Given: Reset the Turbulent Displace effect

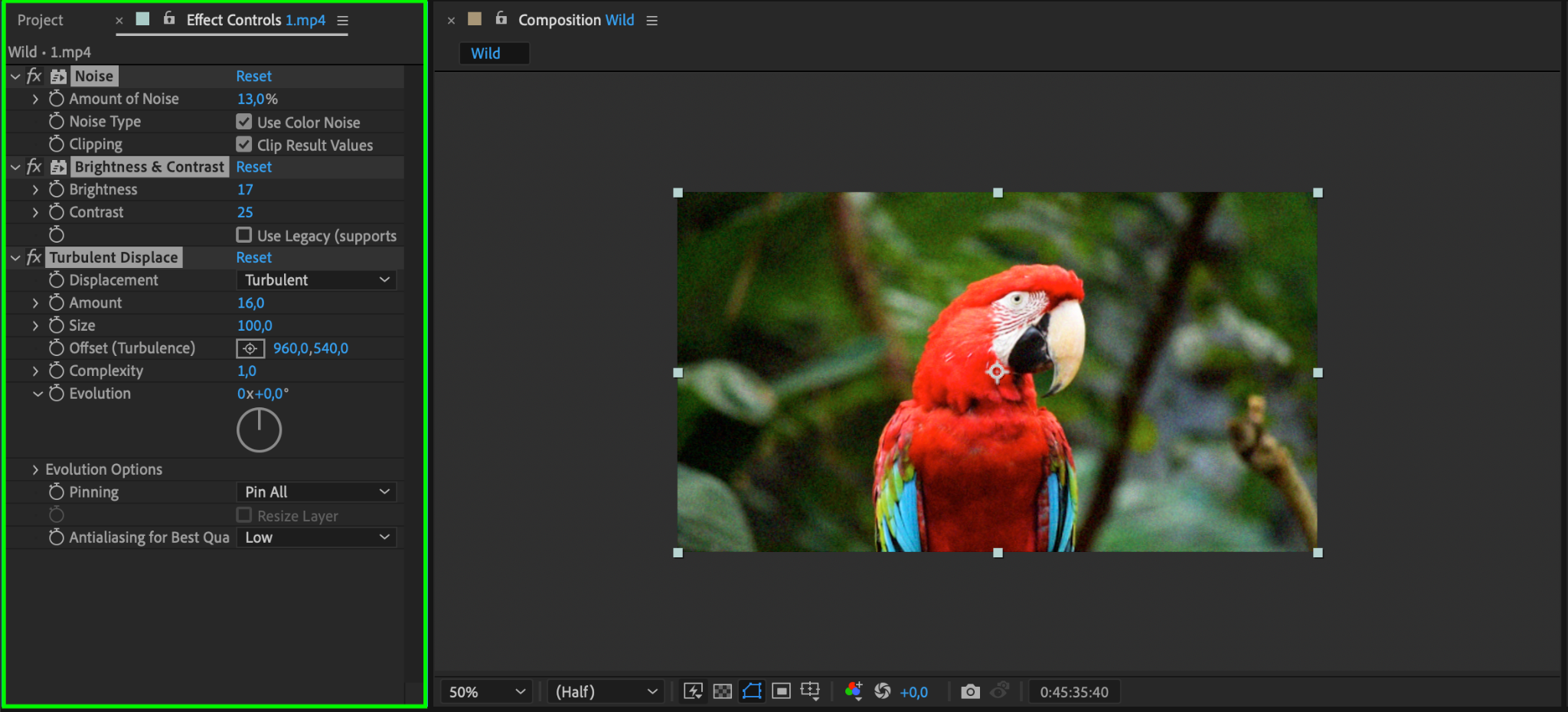Looking at the screenshot, I should click(253, 258).
